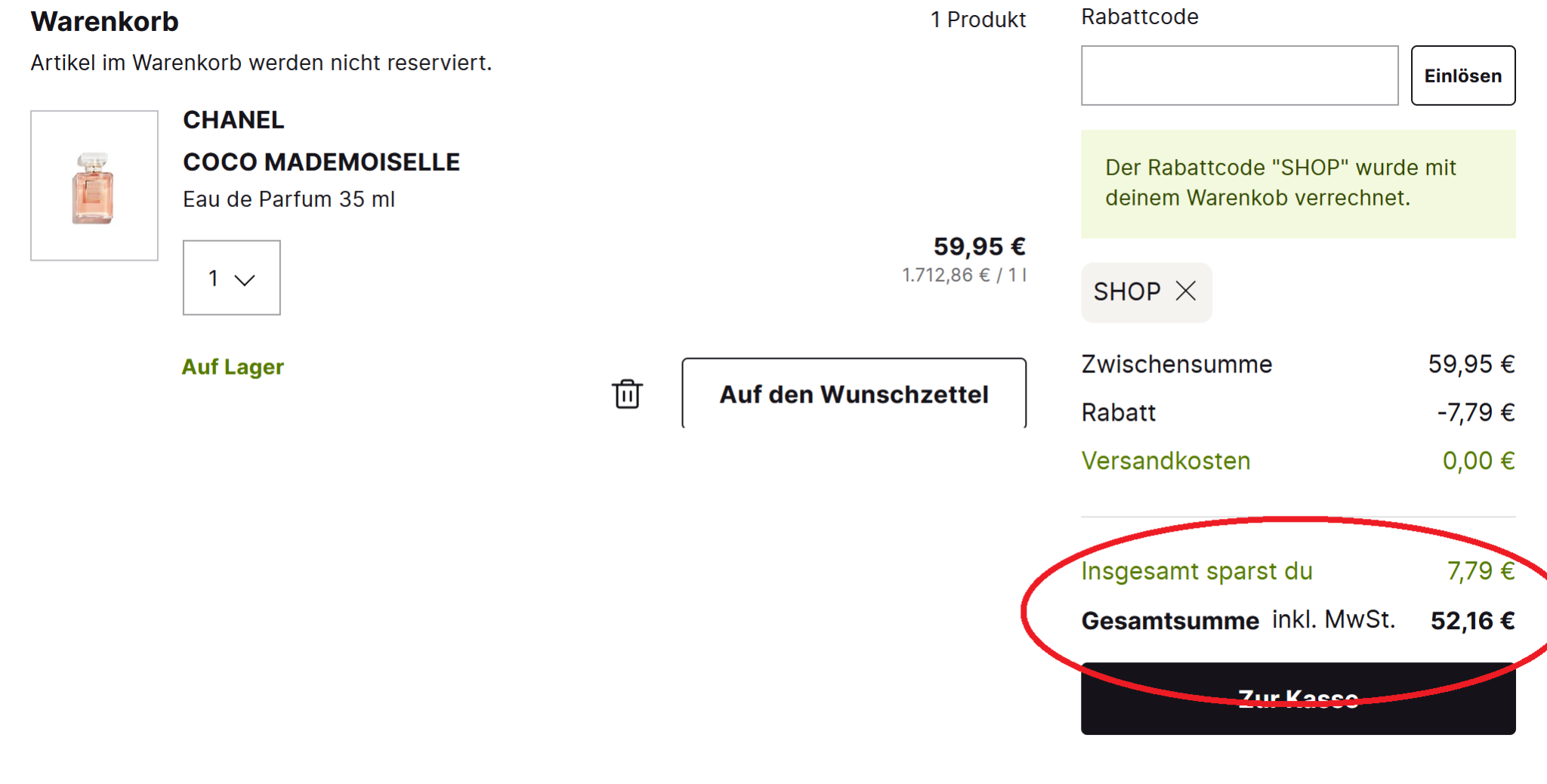Screen dimensions: 1547x784
Task: Click the Warenkorb heading
Action: (105, 22)
